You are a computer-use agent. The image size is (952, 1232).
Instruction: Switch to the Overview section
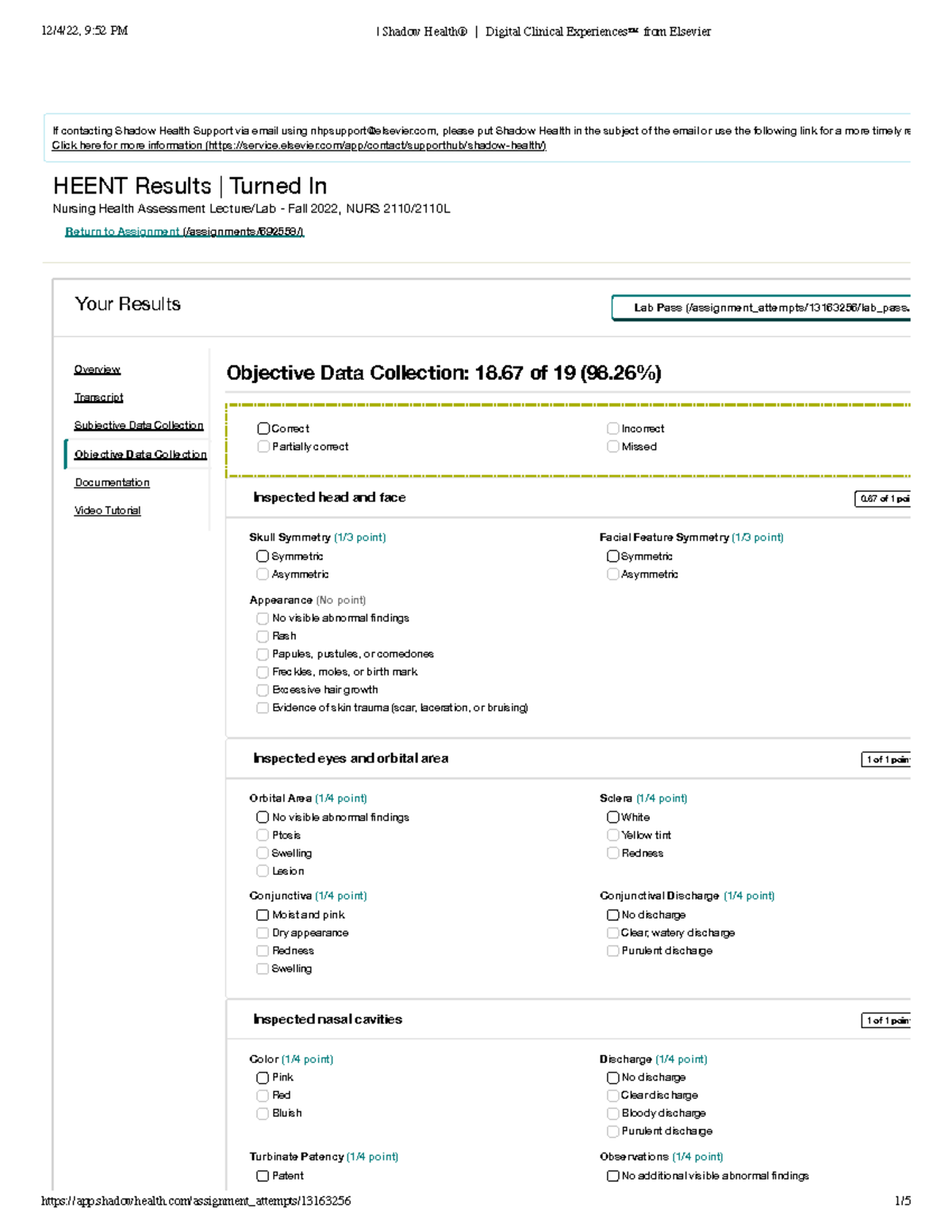click(x=97, y=369)
